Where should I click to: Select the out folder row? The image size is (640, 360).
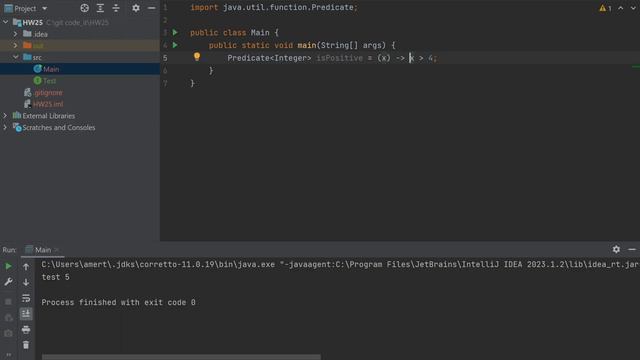[x=80, y=45]
